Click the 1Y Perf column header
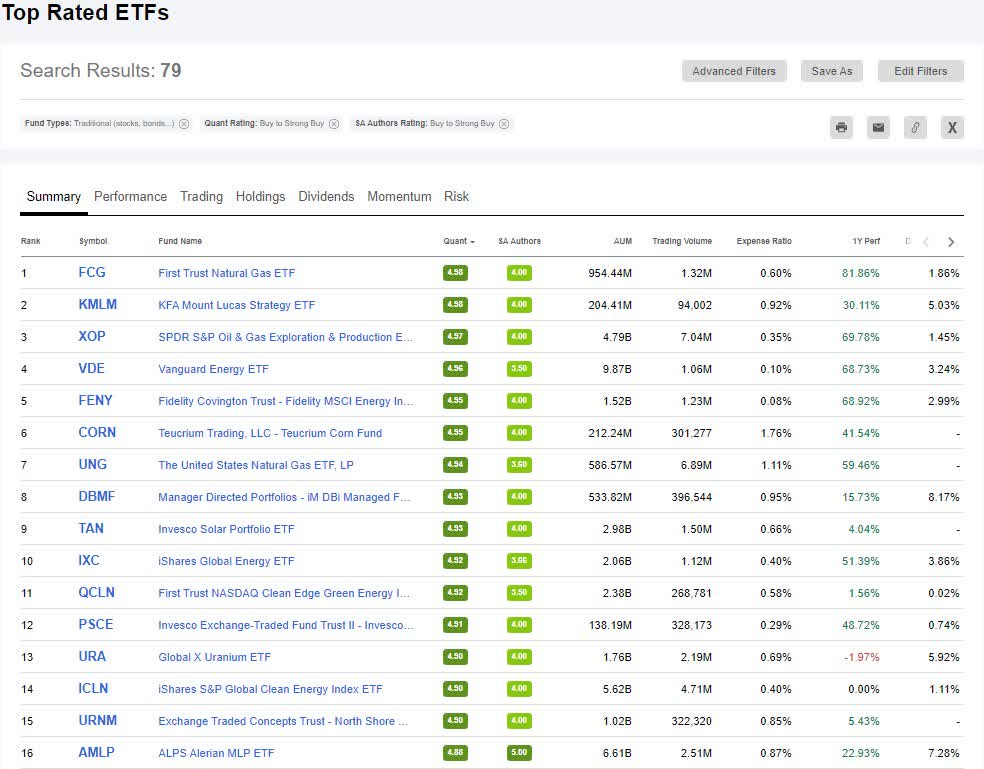The height and width of the screenshot is (769, 984). pyautogui.click(x=866, y=241)
